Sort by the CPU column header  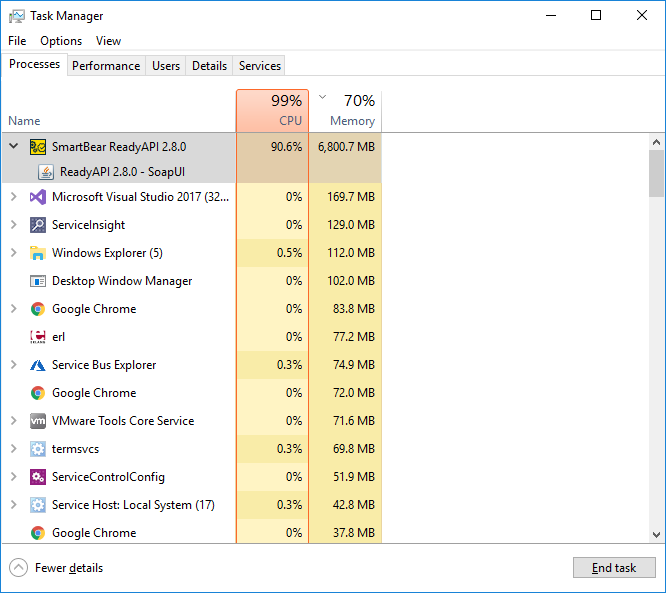pos(272,111)
